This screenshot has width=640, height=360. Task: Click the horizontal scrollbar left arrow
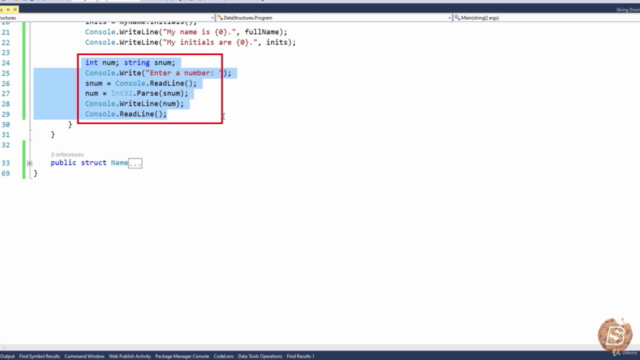(3, 347)
